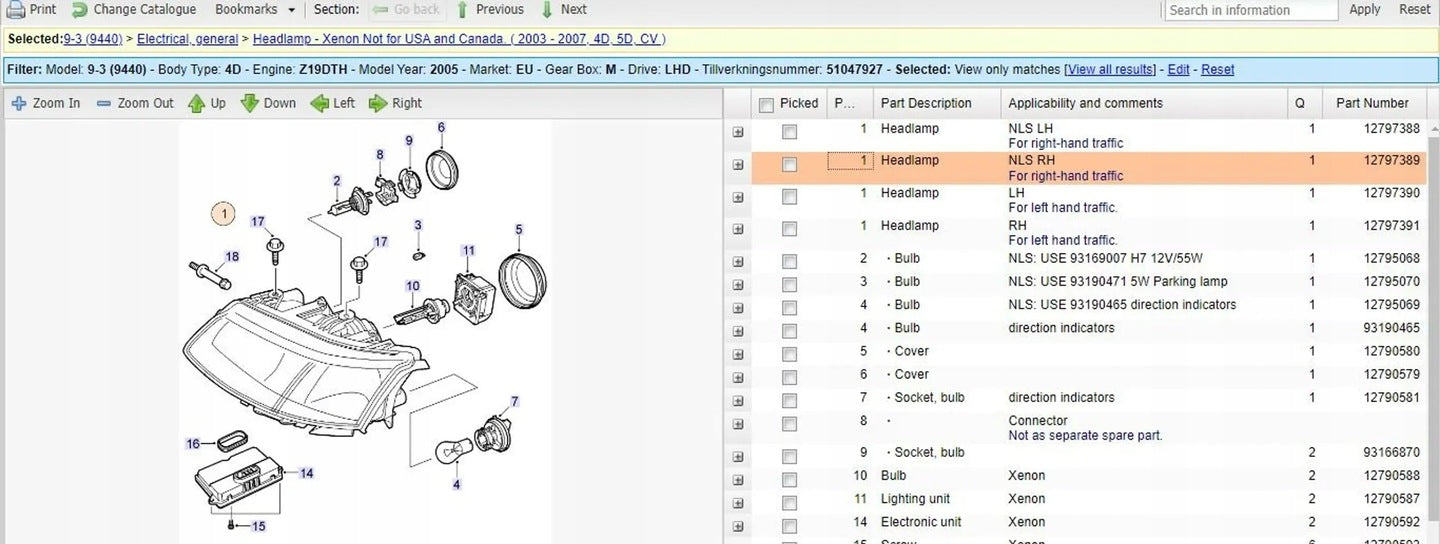This screenshot has height=544, width=1440.
Task: Pan diagram Left with the arrow
Action: (x=319, y=103)
